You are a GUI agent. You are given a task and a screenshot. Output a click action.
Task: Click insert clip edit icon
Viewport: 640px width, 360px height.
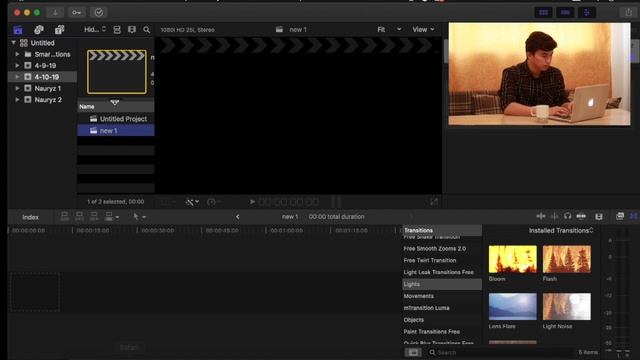pyautogui.click(x=79, y=216)
